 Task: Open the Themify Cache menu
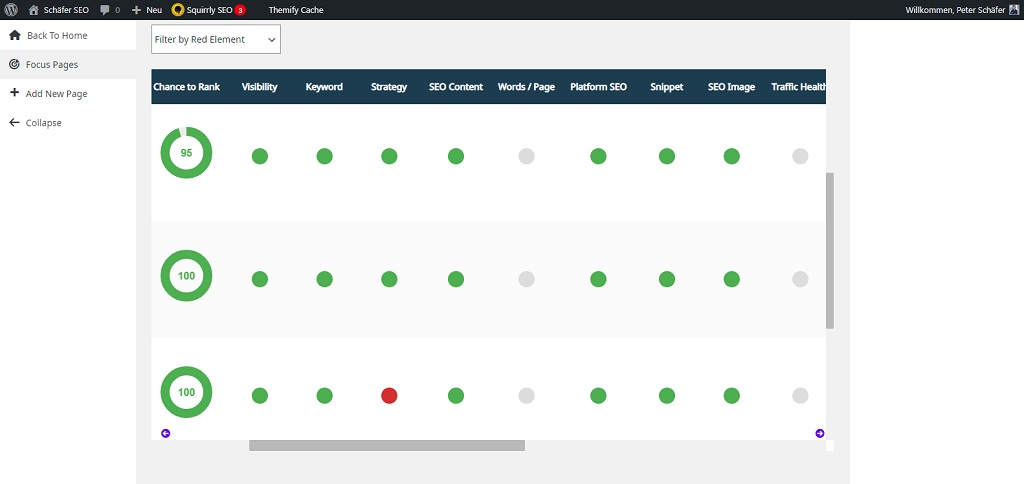[x=296, y=10]
